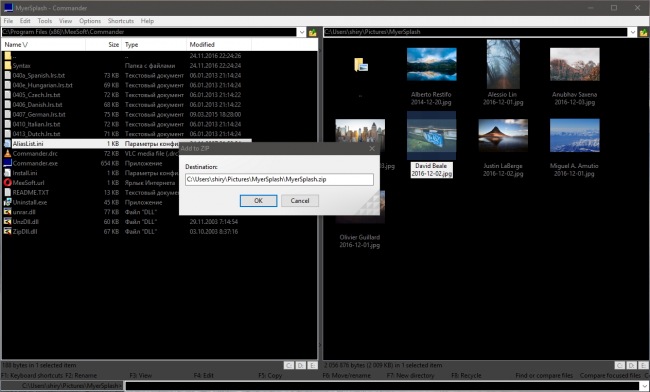Open the Tools menu
The image size is (650, 392).
pyautogui.click(x=45, y=21)
